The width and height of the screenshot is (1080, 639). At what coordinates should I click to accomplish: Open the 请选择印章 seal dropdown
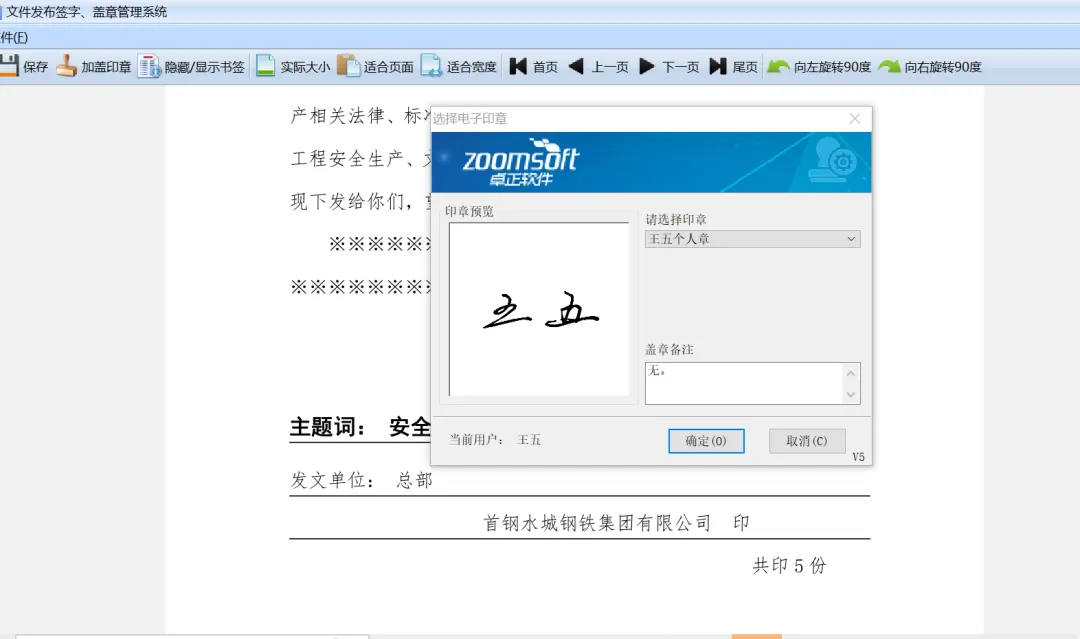coord(852,239)
